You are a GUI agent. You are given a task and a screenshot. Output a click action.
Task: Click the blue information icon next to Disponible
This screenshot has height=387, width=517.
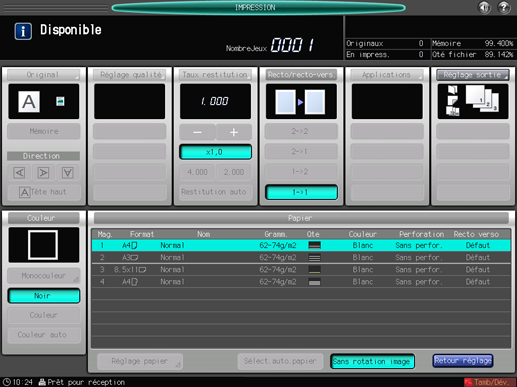[x=23, y=31]
